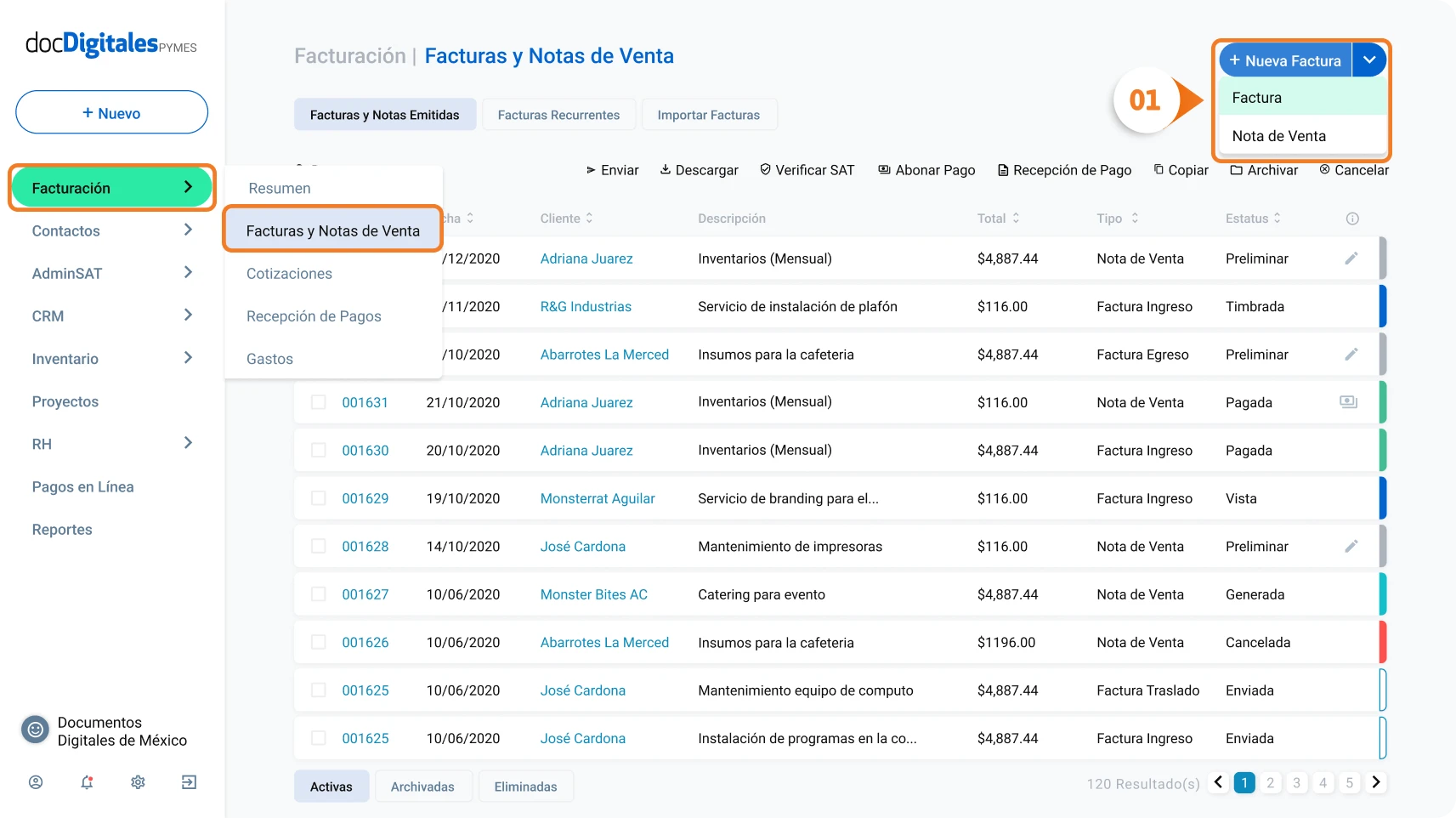Tick the checkbox for invoice 001629
This screenshot has height=818, width=1456.
click(319, 498)
